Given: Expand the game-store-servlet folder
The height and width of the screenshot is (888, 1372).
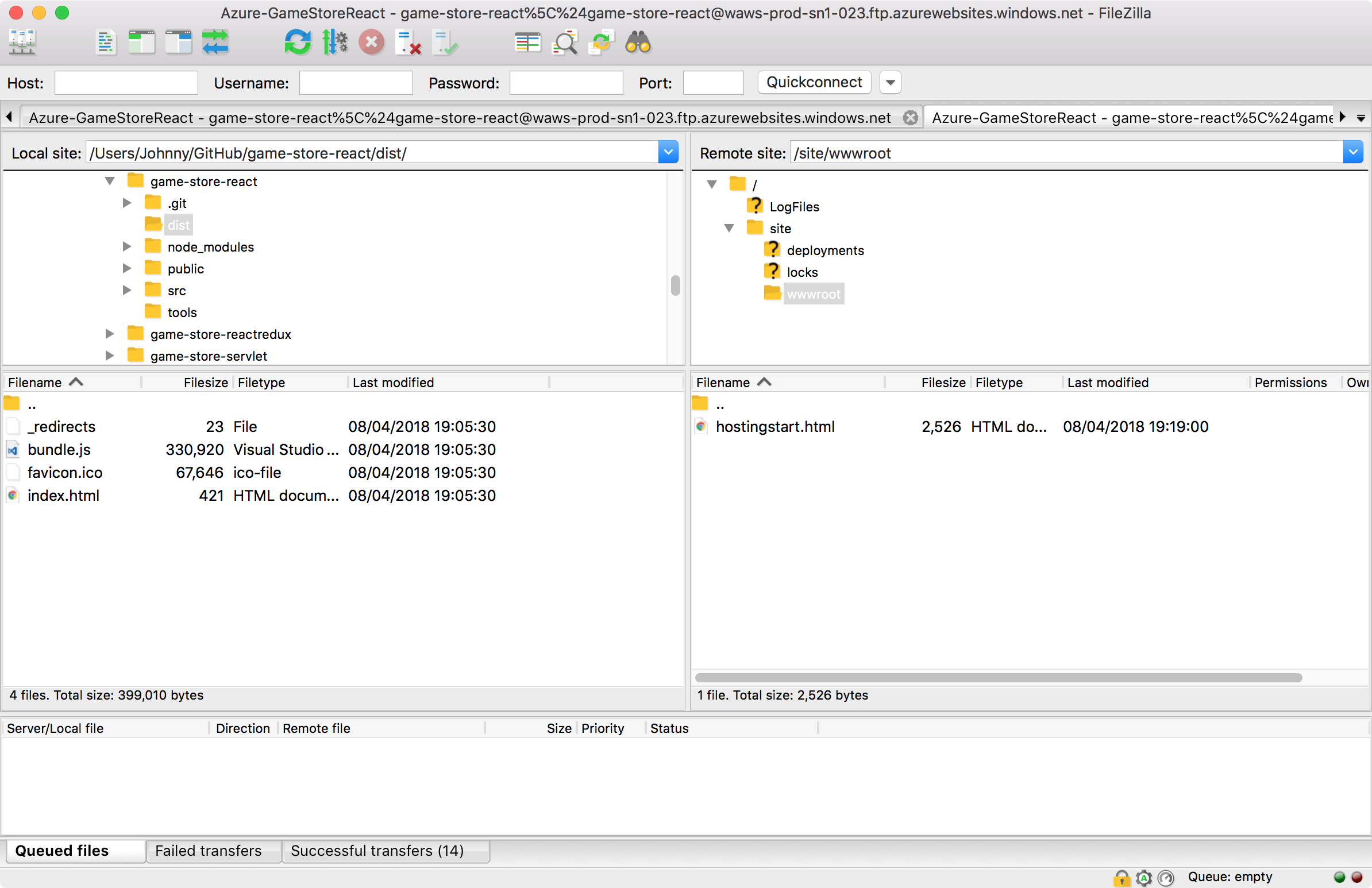Looking at the screenshot, I should pyautogui.click(x=110, y=356).
